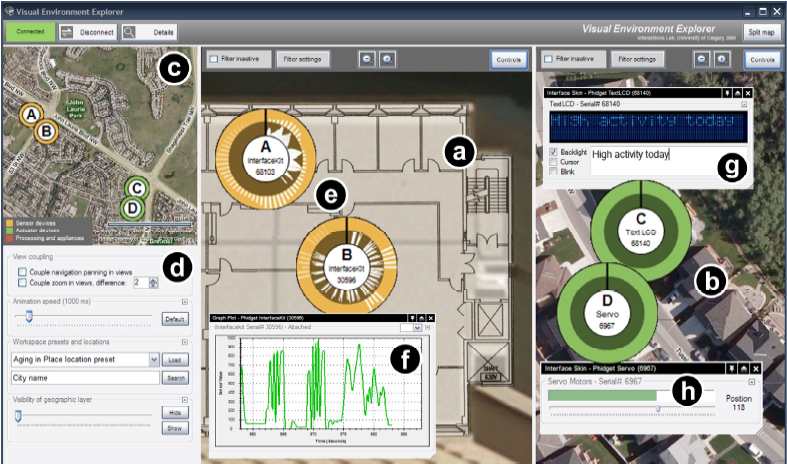The image size is (787, 464).
Task: Click the blue LCD display preview
Action: 648,126
